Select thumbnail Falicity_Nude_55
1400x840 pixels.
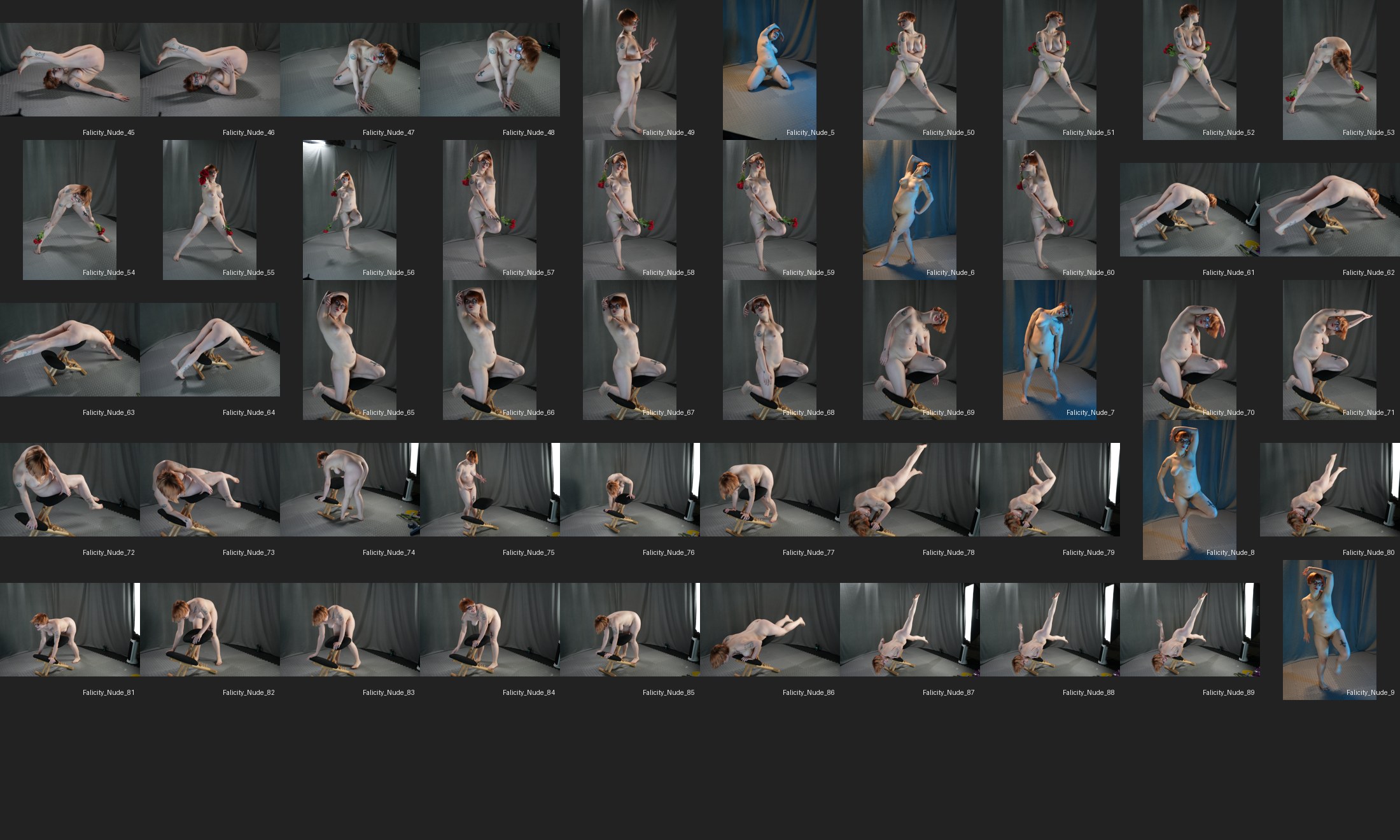209,210
